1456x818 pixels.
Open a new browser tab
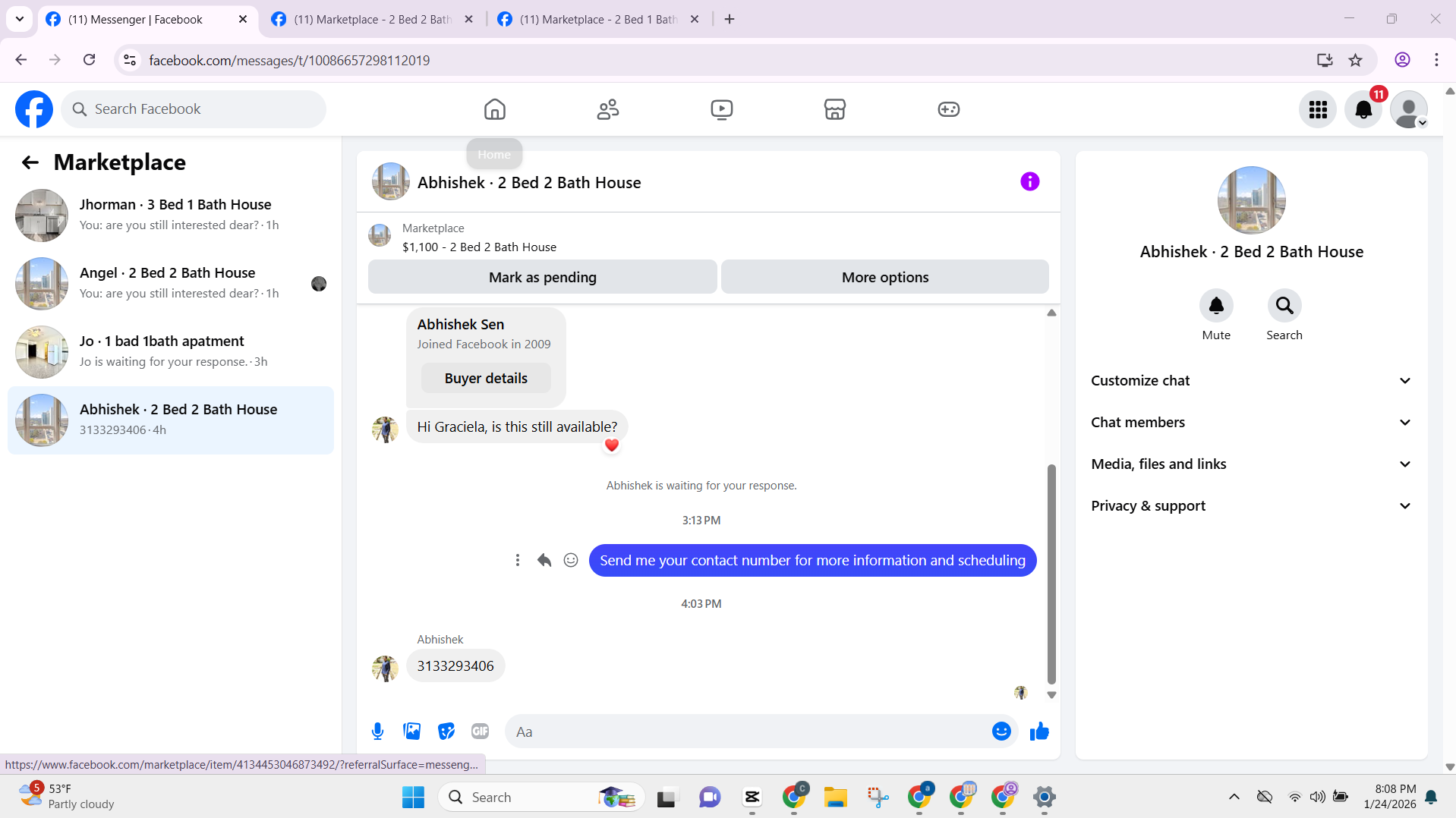tap(730, 20)
